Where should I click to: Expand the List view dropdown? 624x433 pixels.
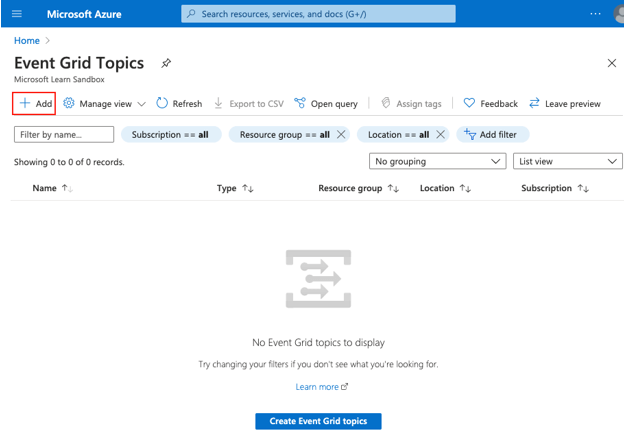[x=568, y=161]
